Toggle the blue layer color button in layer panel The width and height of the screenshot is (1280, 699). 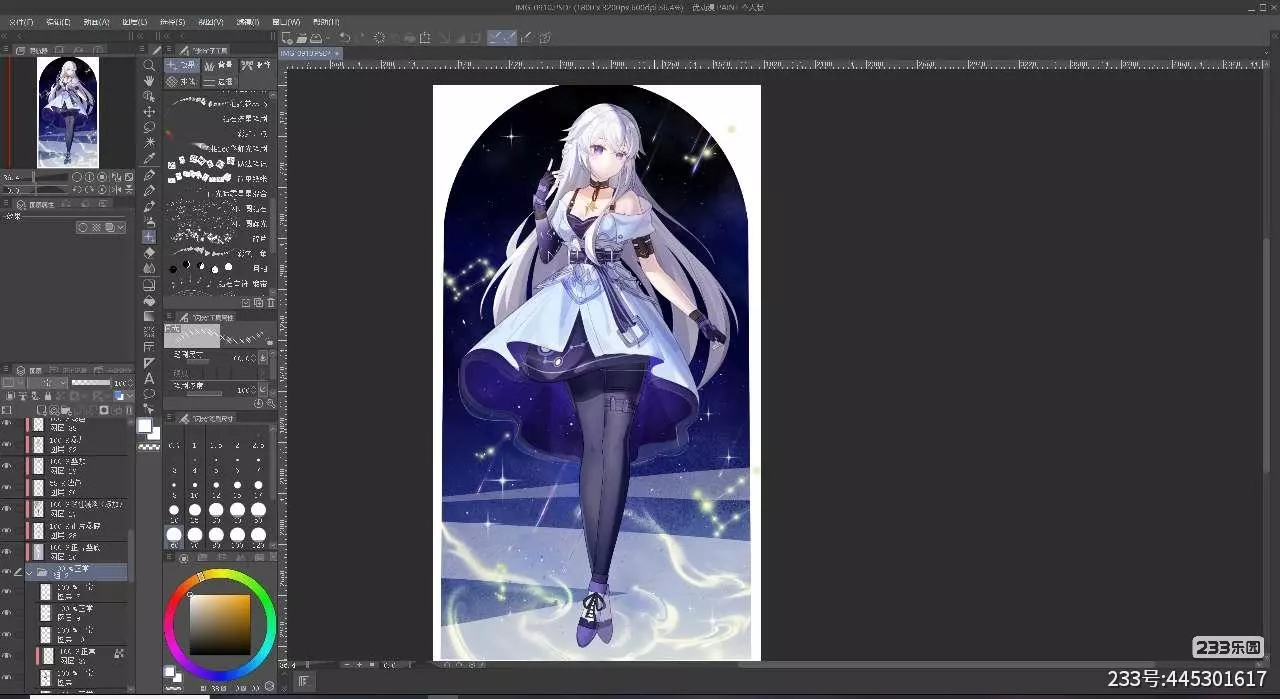coord(118,396)
